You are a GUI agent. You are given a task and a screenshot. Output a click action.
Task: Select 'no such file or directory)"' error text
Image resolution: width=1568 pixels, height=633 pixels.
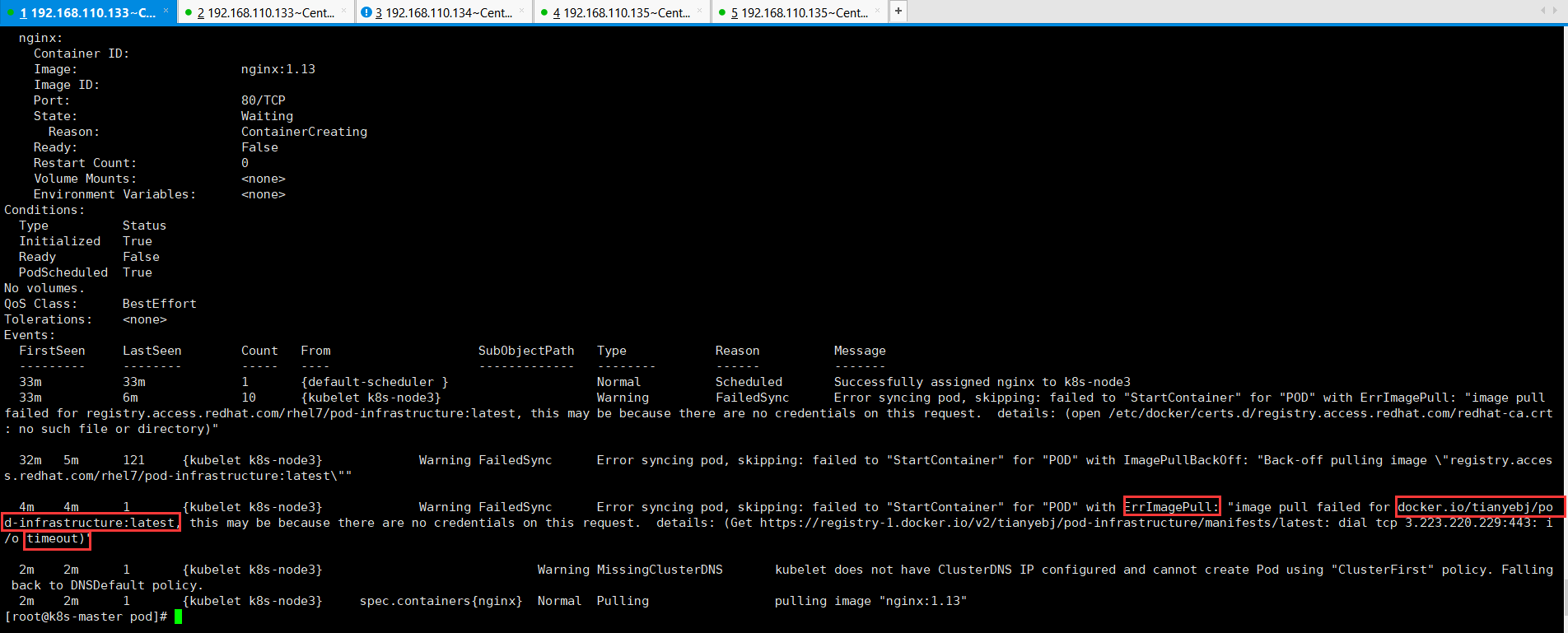coord(119,429)
